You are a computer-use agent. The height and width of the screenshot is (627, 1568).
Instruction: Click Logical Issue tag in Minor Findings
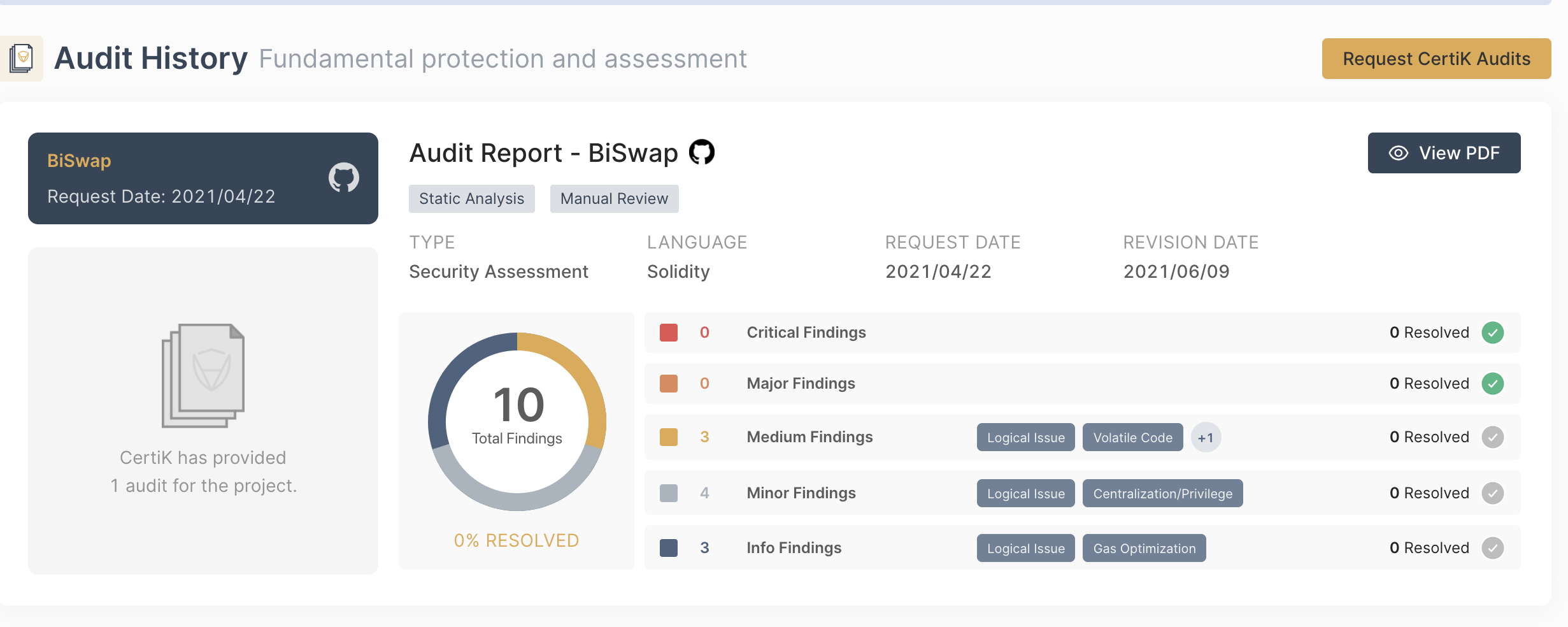click(1026, 493)
